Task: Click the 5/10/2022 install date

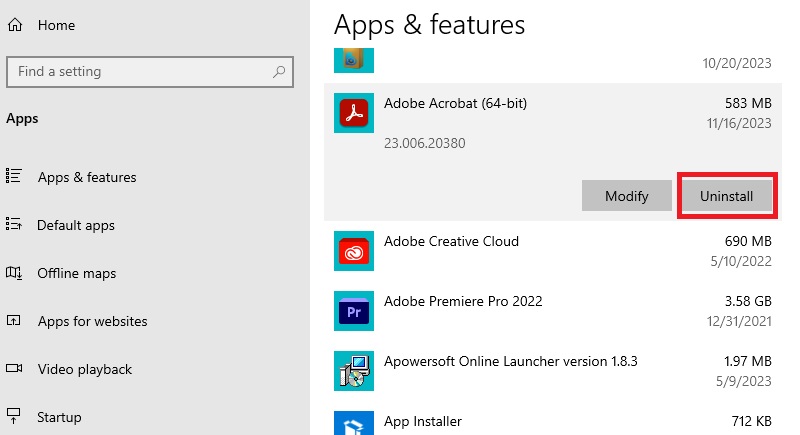Action: point(741,261)
